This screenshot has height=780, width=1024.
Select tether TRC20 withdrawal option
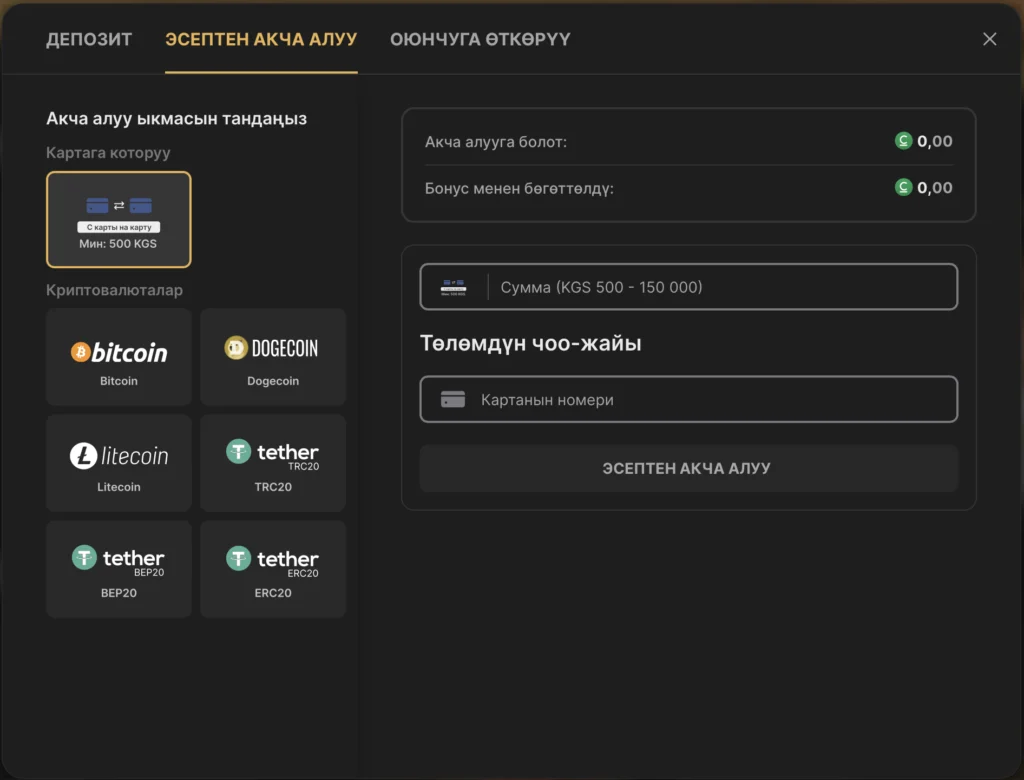(273, 463)
